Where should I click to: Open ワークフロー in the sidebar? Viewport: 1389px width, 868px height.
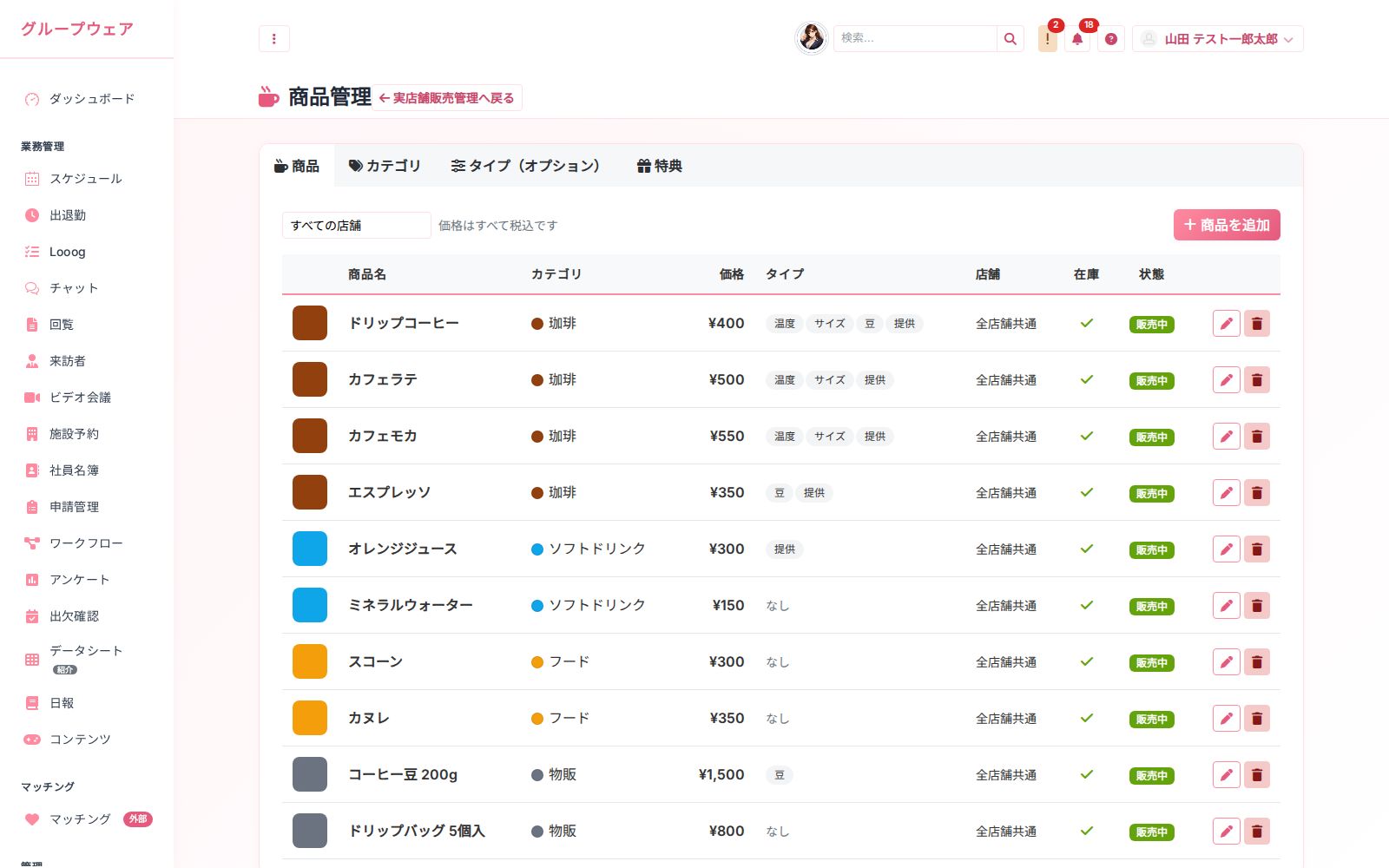pos(87,543)
